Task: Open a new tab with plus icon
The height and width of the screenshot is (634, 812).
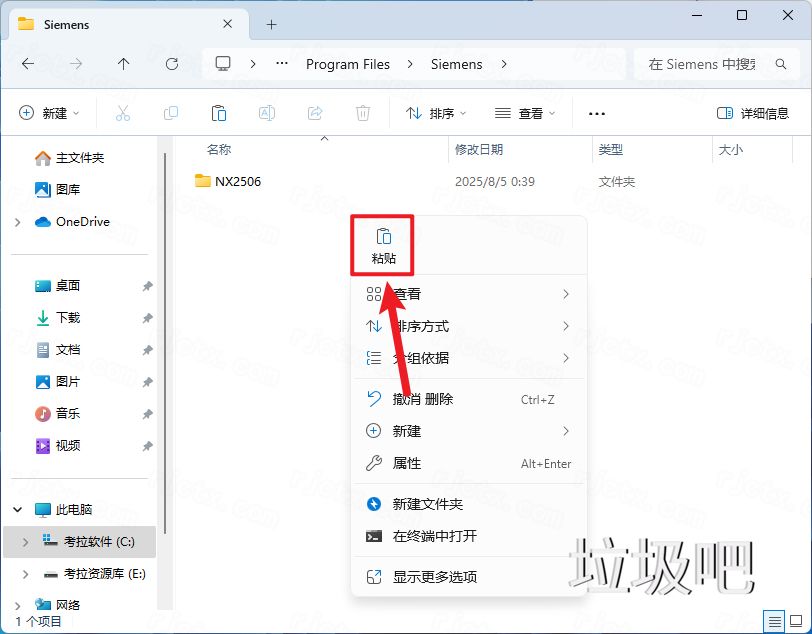Action: tap(271, 24)
